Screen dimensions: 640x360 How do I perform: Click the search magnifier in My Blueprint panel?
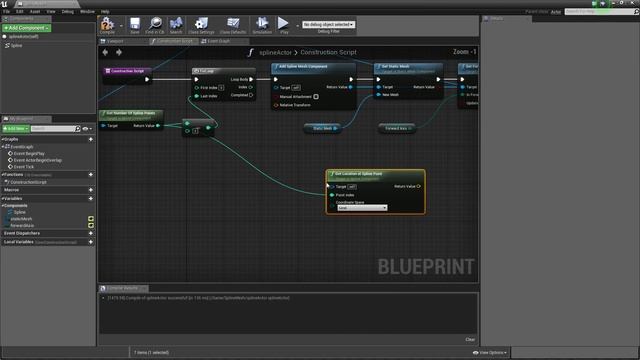[78, 129]
